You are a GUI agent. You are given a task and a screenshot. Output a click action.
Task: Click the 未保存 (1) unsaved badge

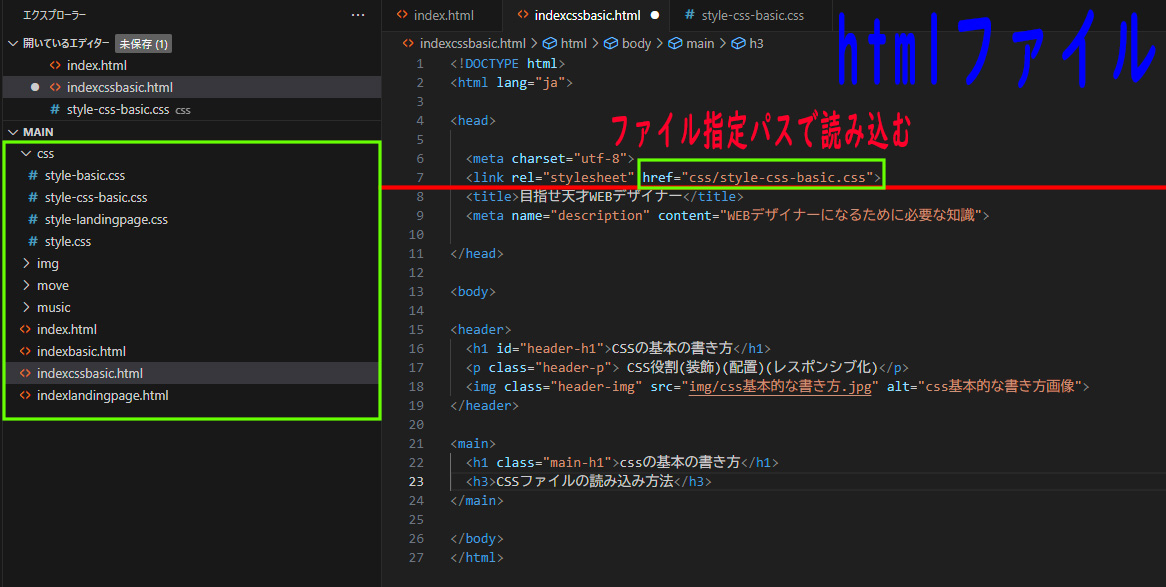click(x=144, y=44)
